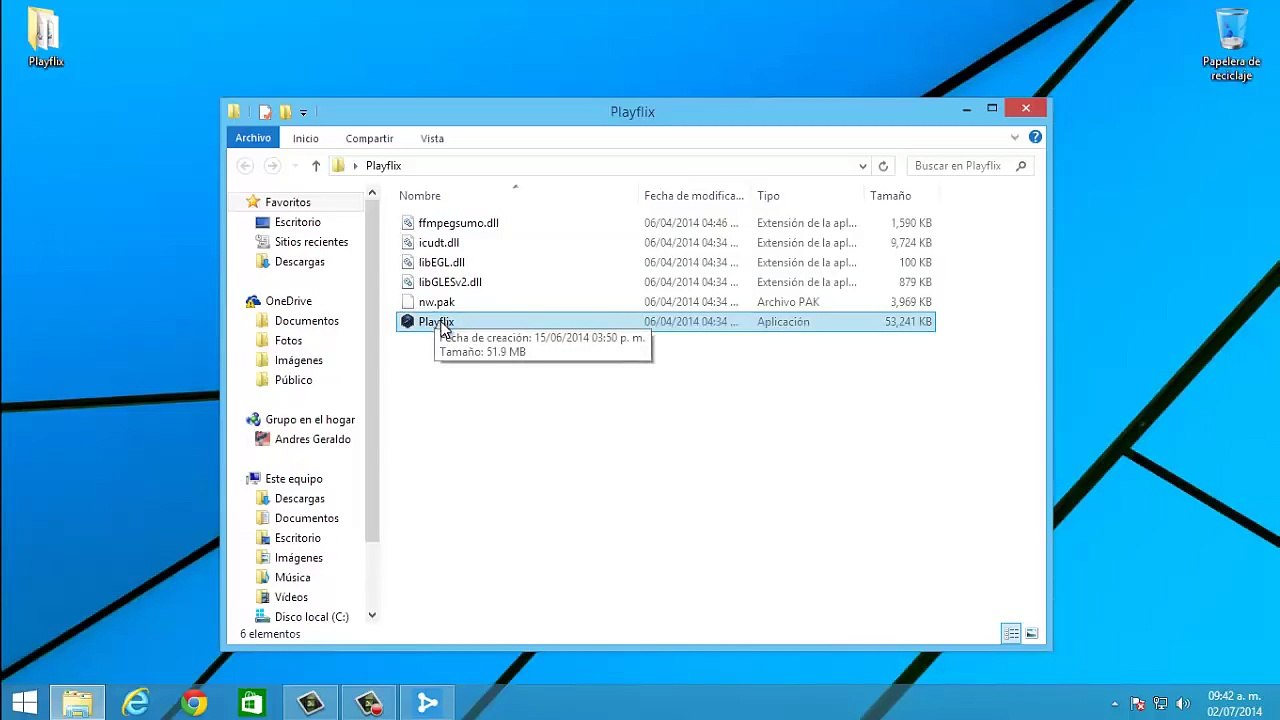
Task: Open address bar history dropdown
Action: tap(862, 166)
